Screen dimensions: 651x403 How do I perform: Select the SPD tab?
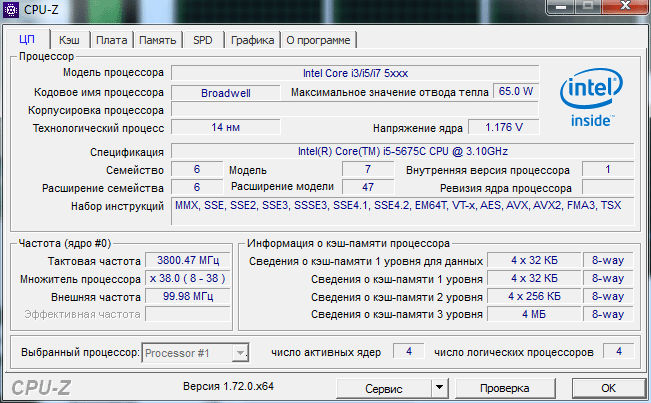coord(203,40)
